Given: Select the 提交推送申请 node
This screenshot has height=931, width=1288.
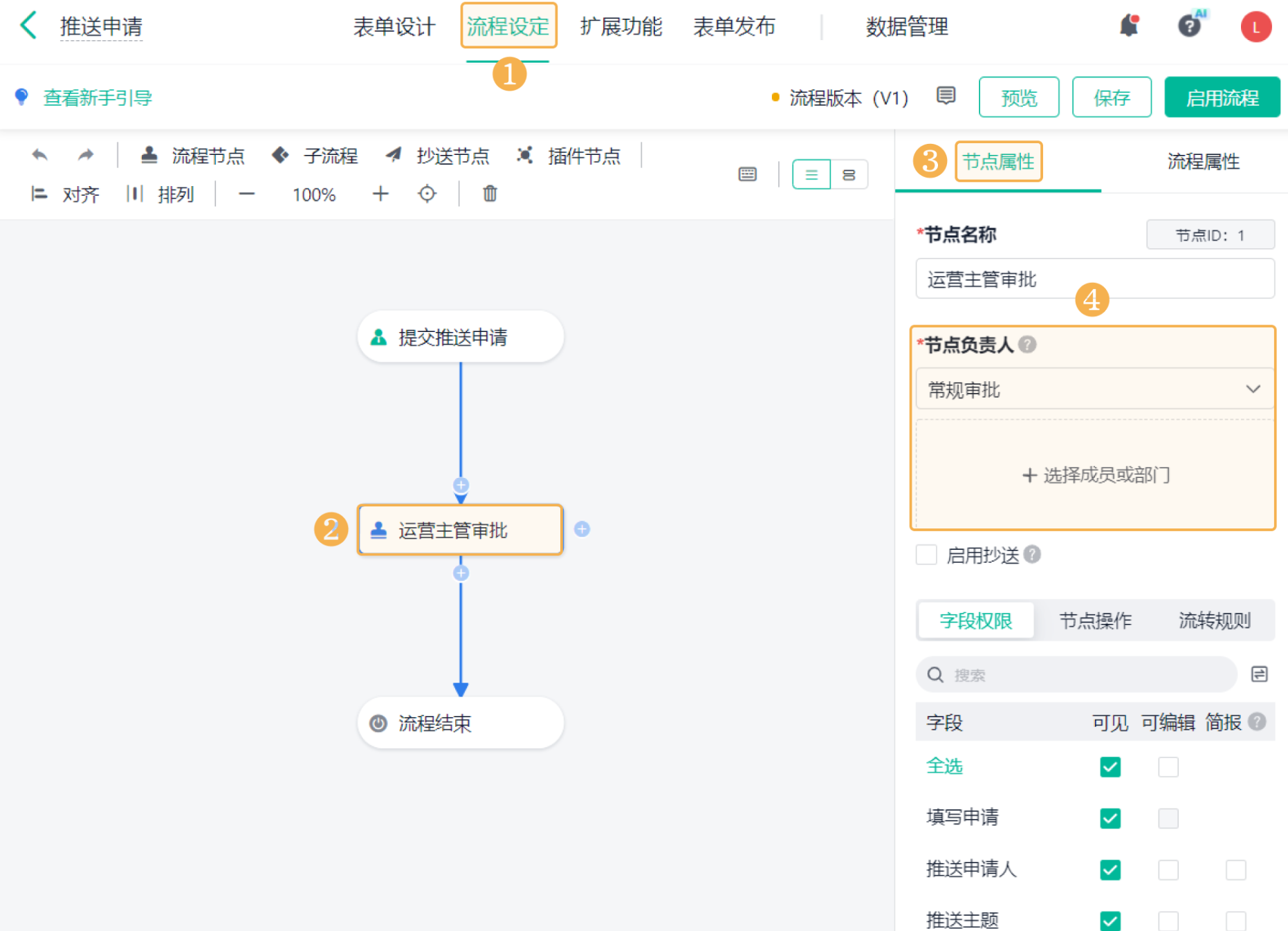Looking at the screenshot, I should tap(461, 337).
